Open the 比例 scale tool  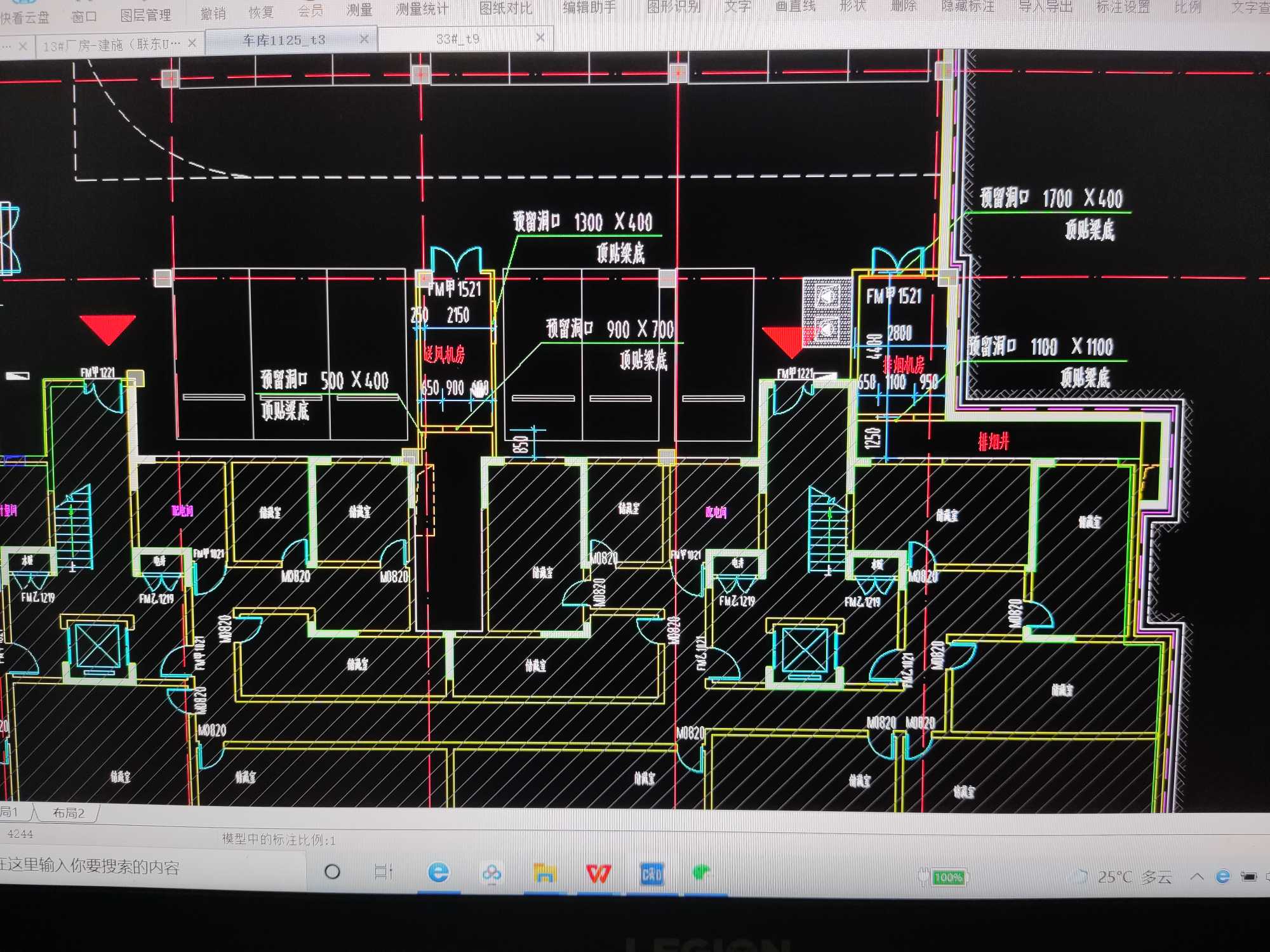[x=1187, y=7]
